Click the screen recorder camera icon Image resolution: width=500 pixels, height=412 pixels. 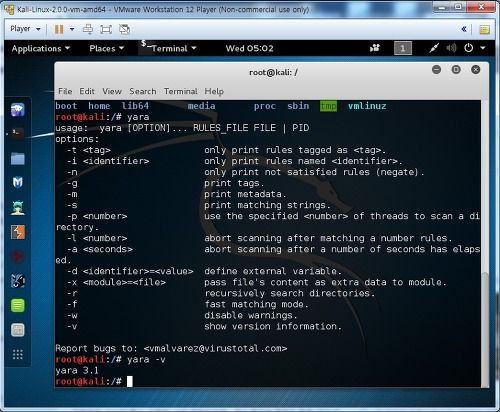pos(375,48)
